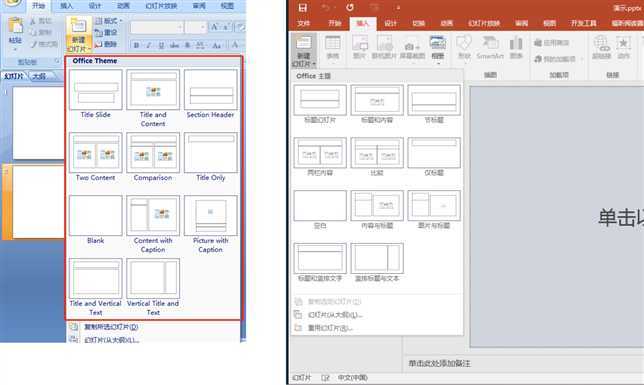Open the font size dropdown box
Screen dimensions: 644x385
[x=196, y=28]
